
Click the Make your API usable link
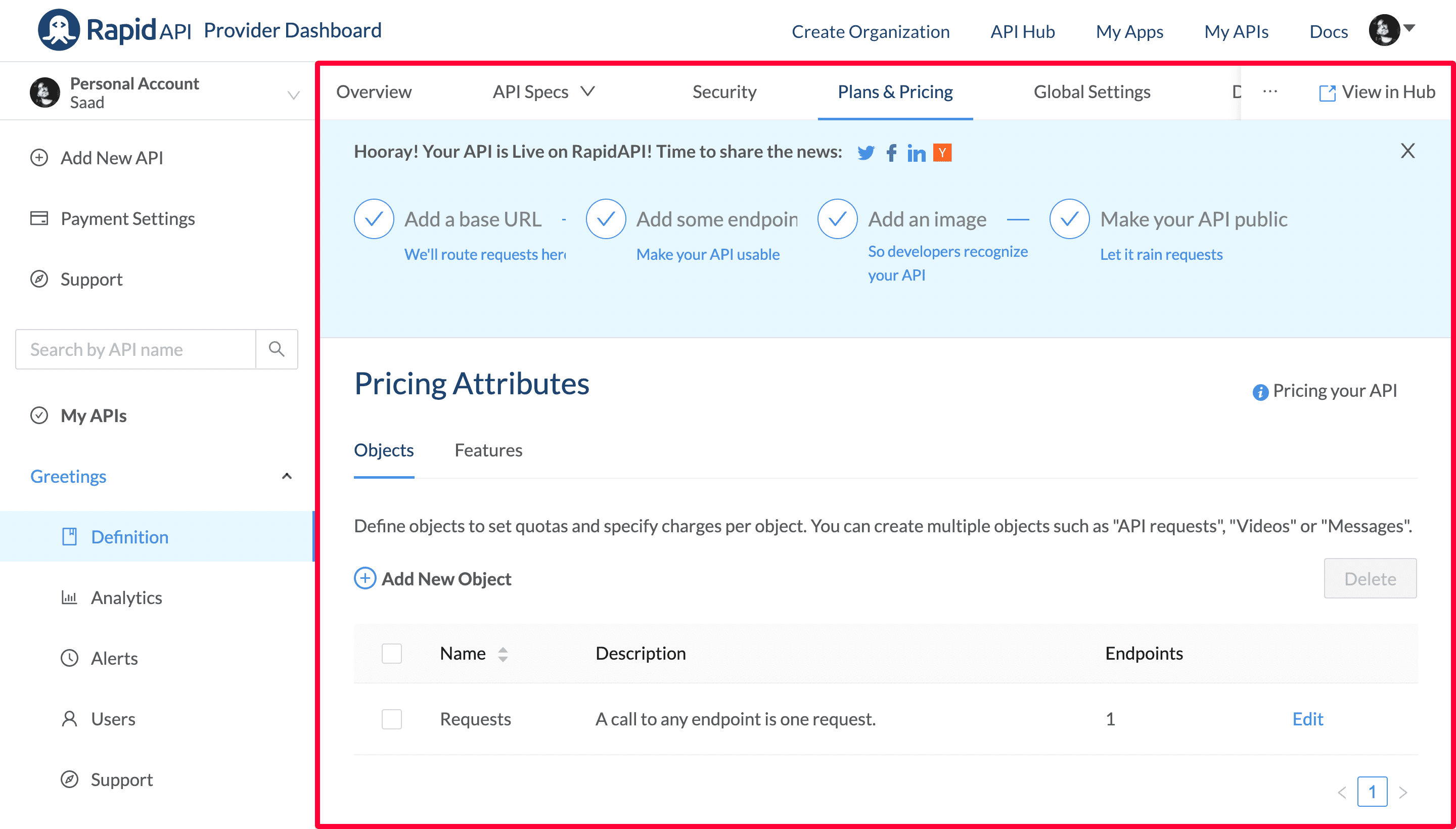(x=708, y=254)
